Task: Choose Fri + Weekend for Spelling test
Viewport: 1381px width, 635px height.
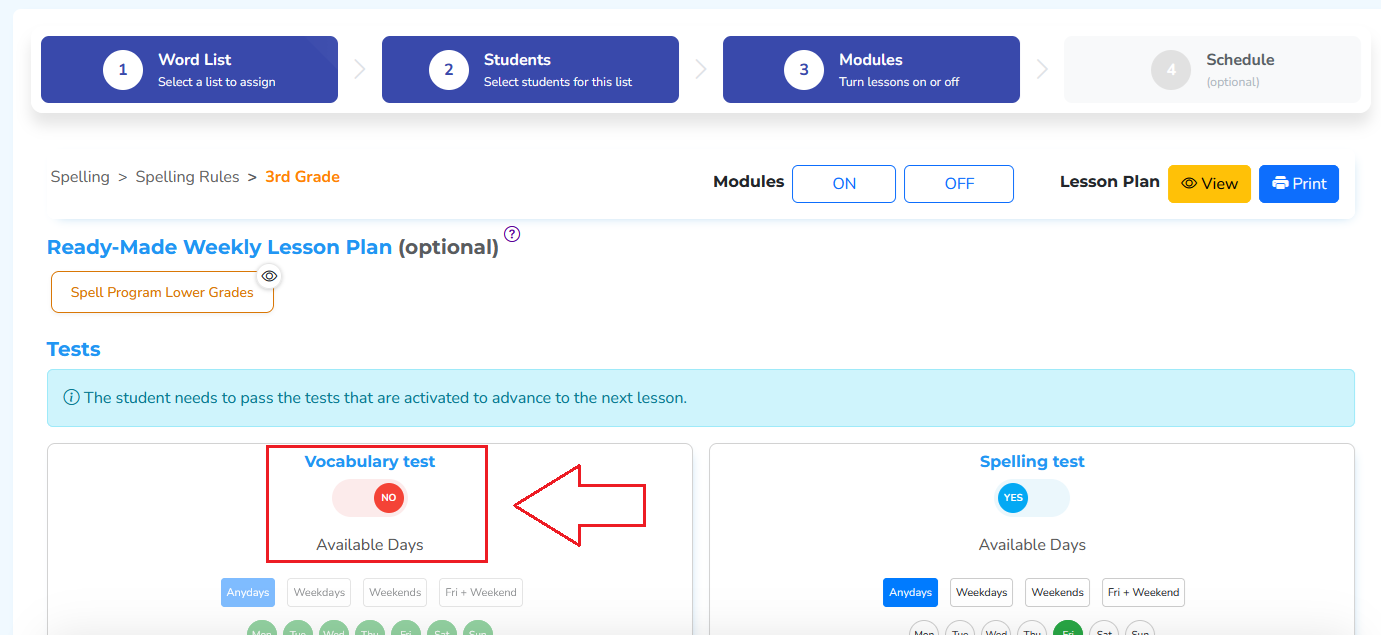Action: pyautogui.click(x=1143, y=592)
